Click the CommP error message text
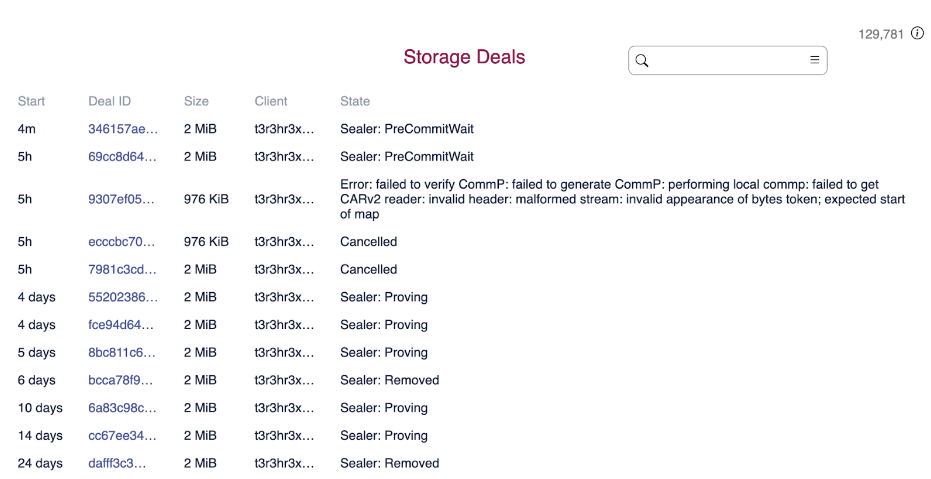 pyautogui.click(x=622, y=199)
